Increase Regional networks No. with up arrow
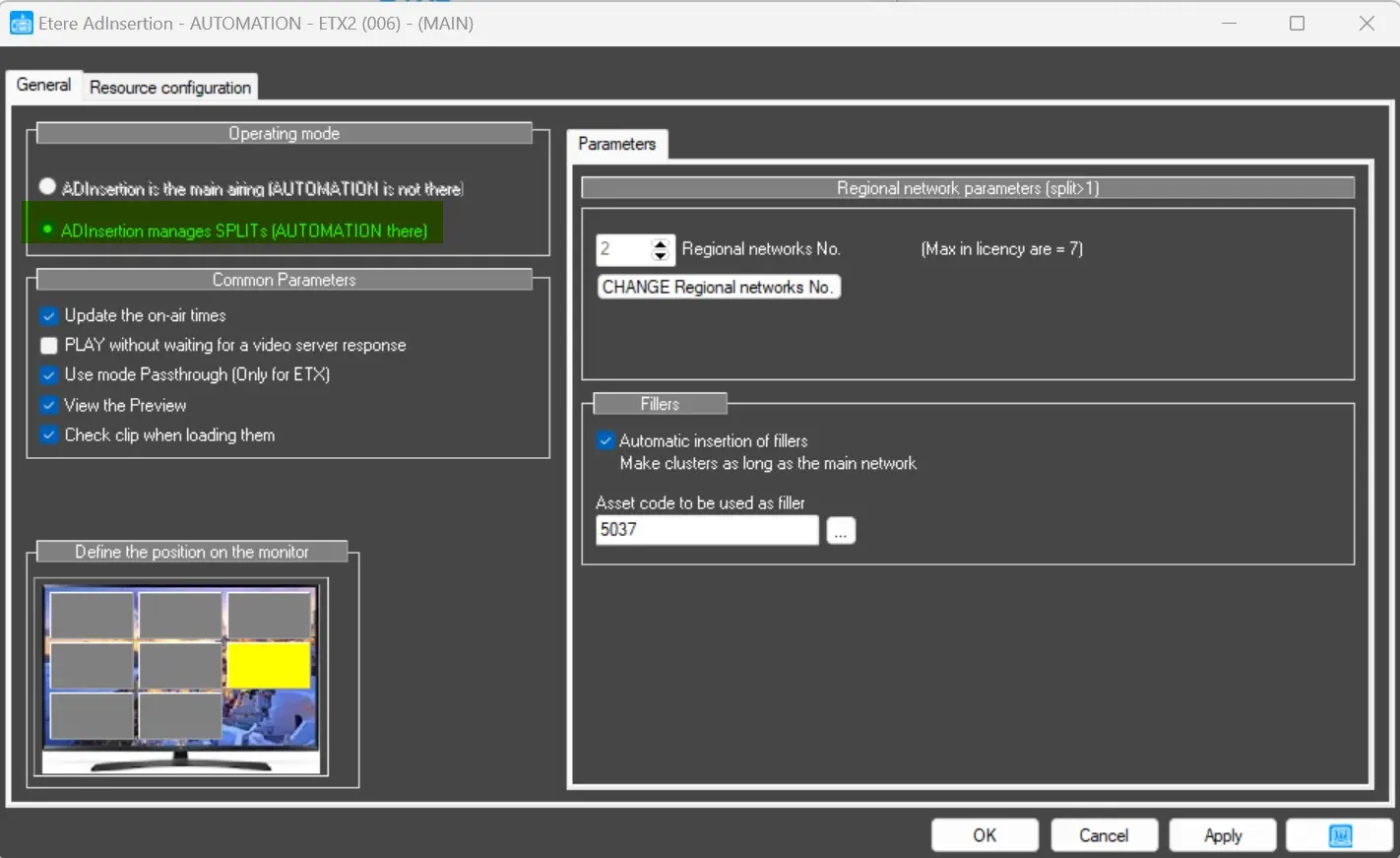This screenshot has height=858, width=1400. tap(661, 243)
